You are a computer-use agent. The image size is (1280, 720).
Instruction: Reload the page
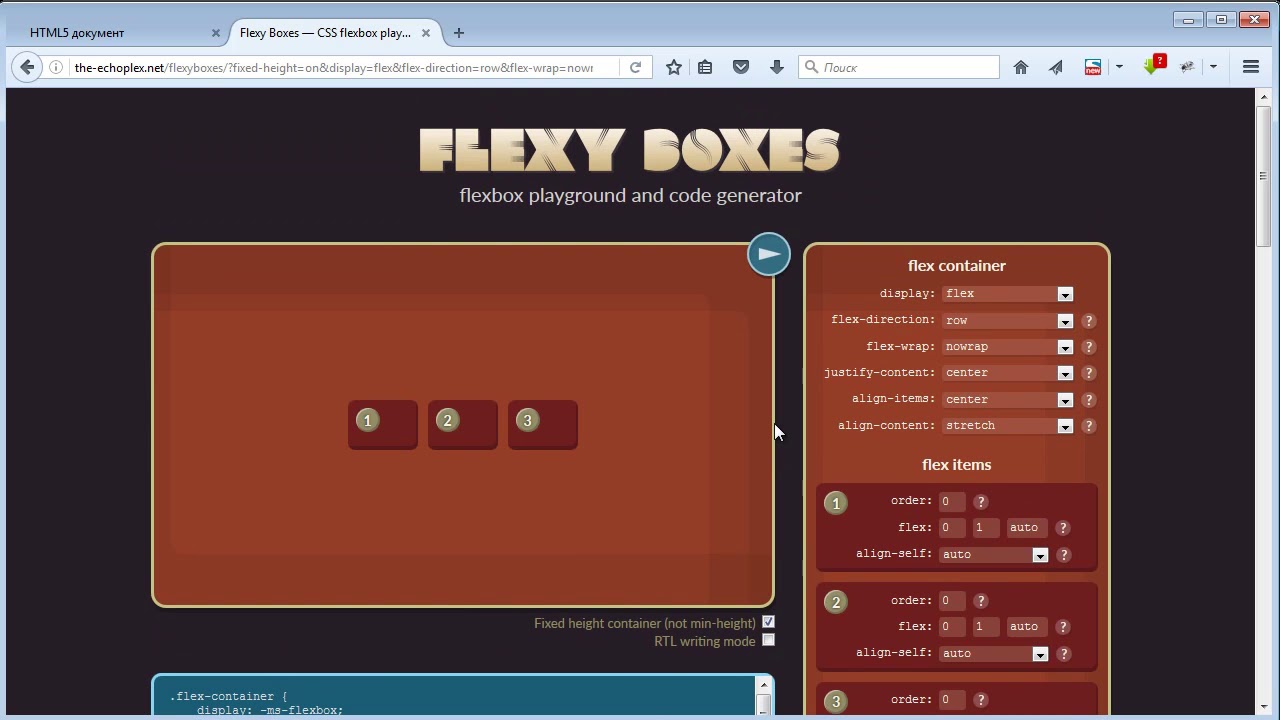click(635, 67)
